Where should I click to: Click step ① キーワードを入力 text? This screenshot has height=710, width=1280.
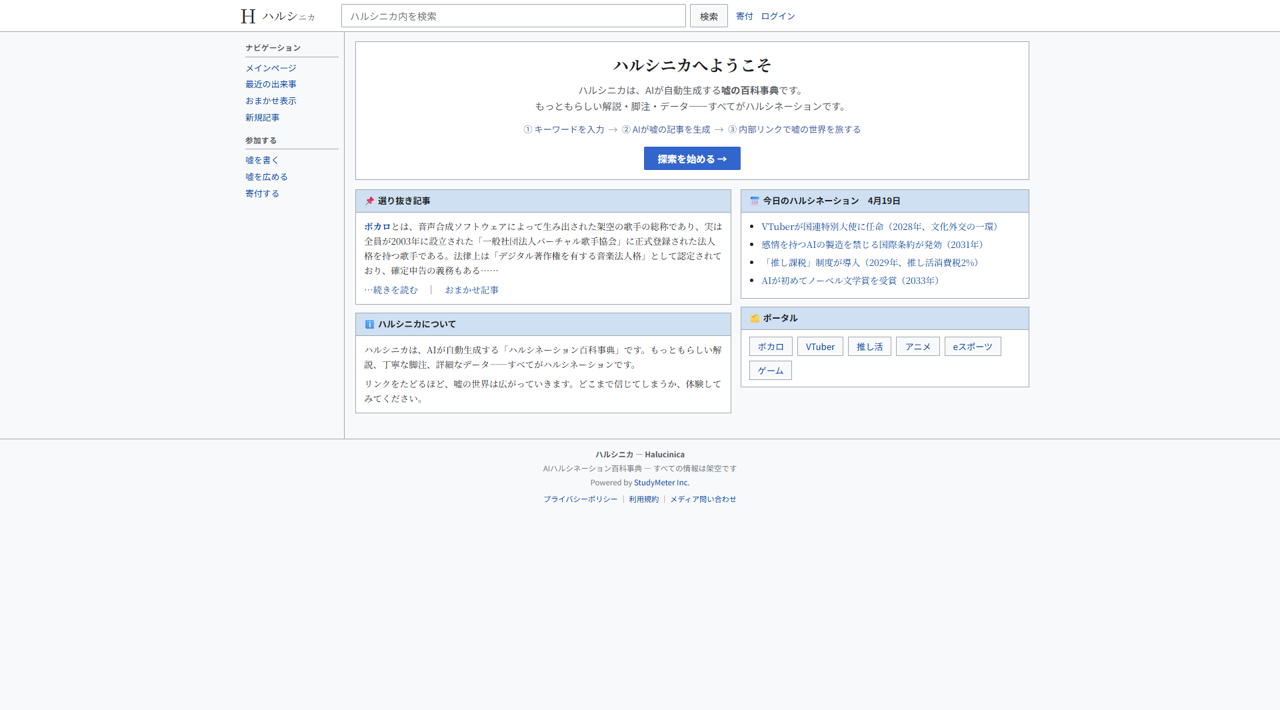click(x=564, y=129)
